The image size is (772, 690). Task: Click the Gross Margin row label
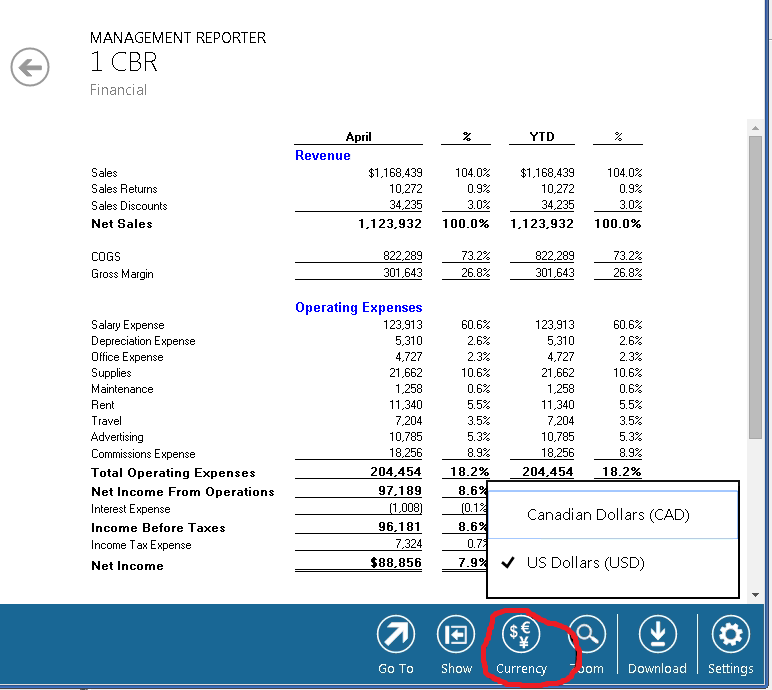pyautogui.click(x=122, y=274)
